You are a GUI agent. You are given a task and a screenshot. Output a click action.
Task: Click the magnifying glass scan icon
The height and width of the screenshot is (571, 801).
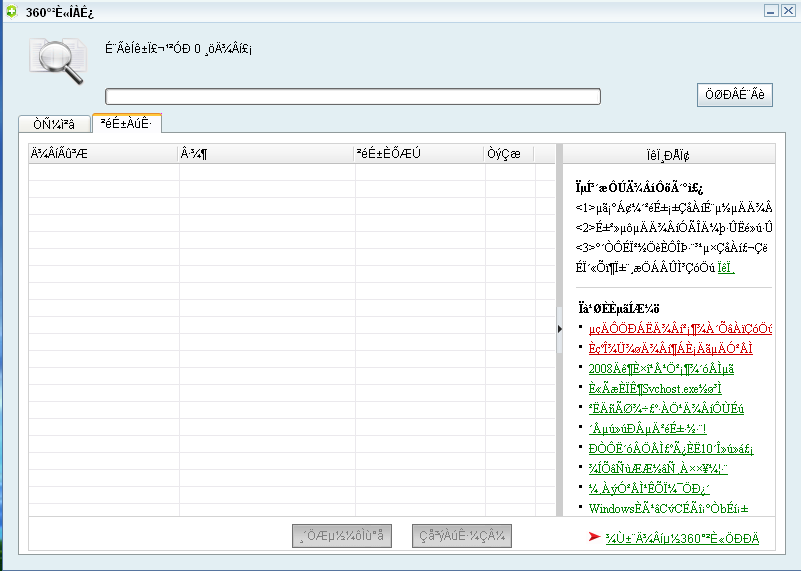click(58, 61)
